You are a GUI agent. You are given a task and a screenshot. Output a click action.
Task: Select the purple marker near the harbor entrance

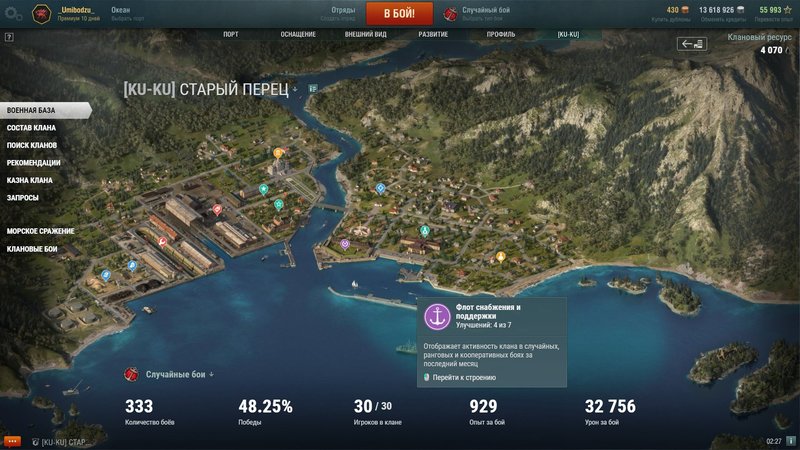pyautogui.click(x=345, y=245)
